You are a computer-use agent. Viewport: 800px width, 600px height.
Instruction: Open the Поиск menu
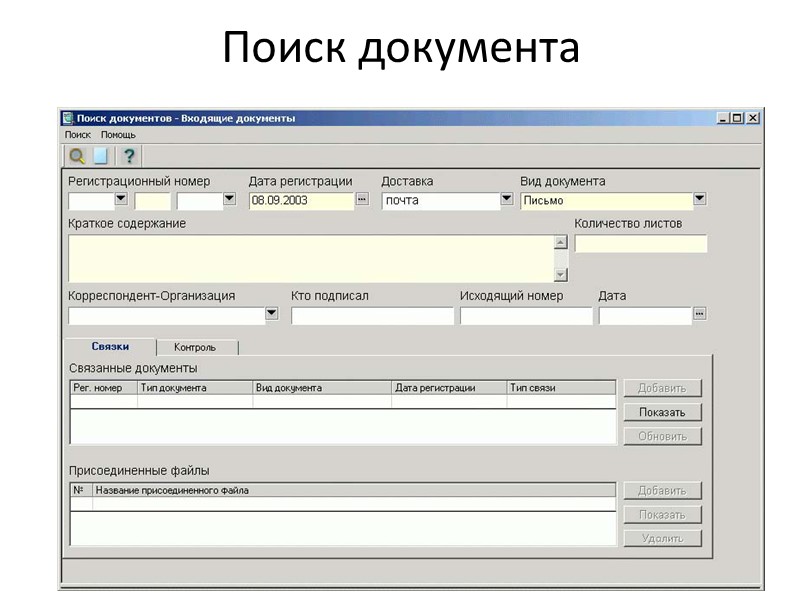pos(78,135)
